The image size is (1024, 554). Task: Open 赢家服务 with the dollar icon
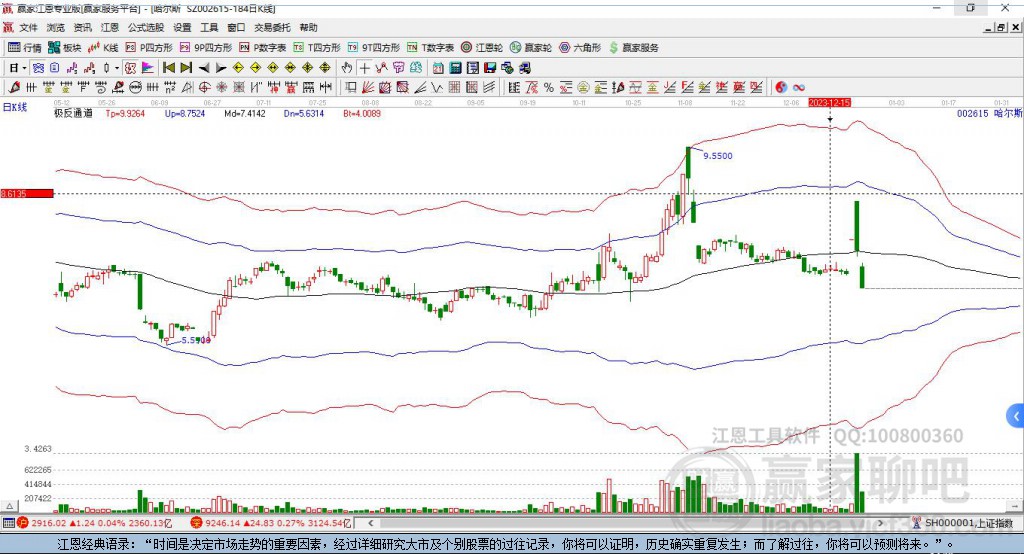tap(633, 48)
